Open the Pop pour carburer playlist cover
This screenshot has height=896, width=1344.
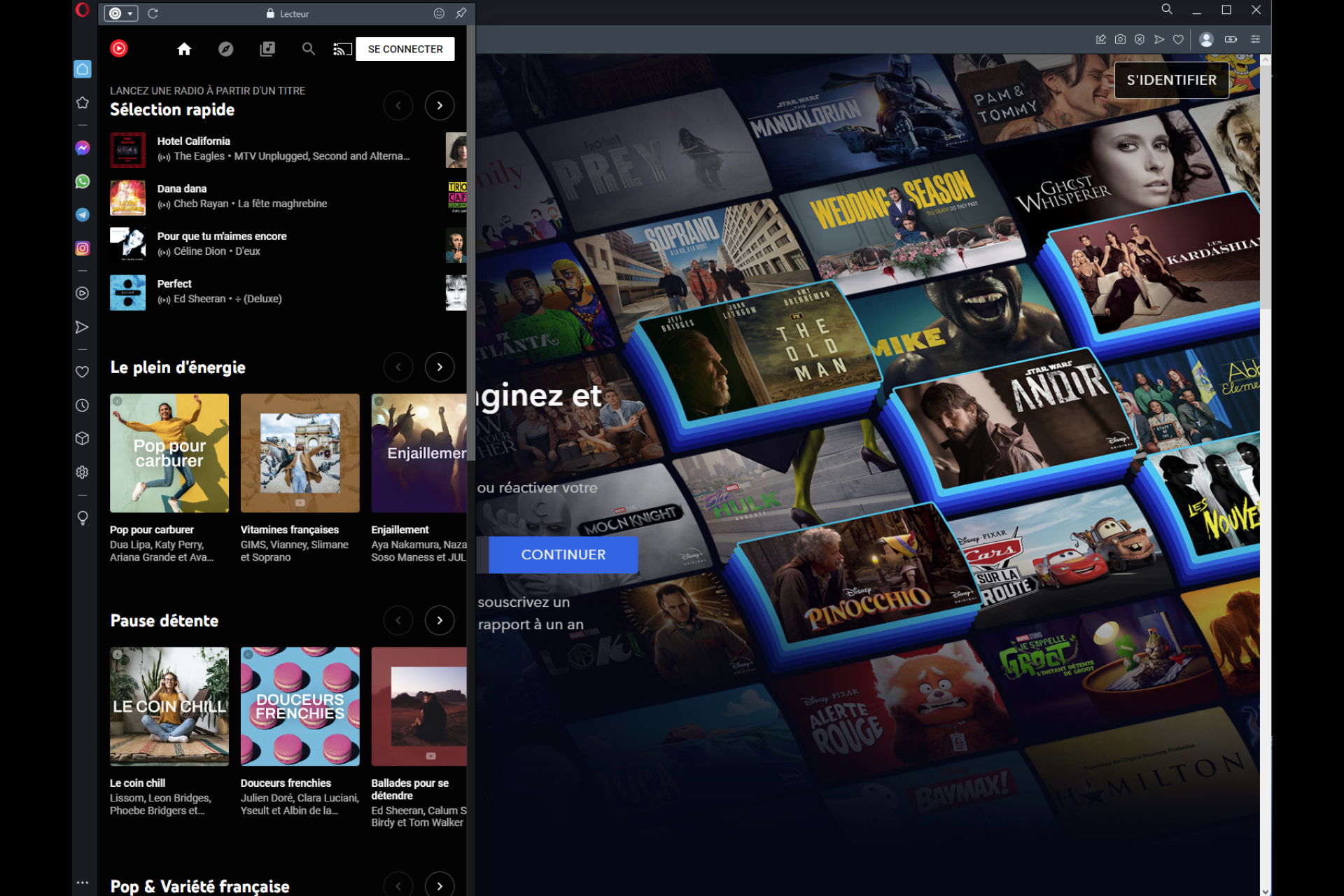(x=169, y=453)
